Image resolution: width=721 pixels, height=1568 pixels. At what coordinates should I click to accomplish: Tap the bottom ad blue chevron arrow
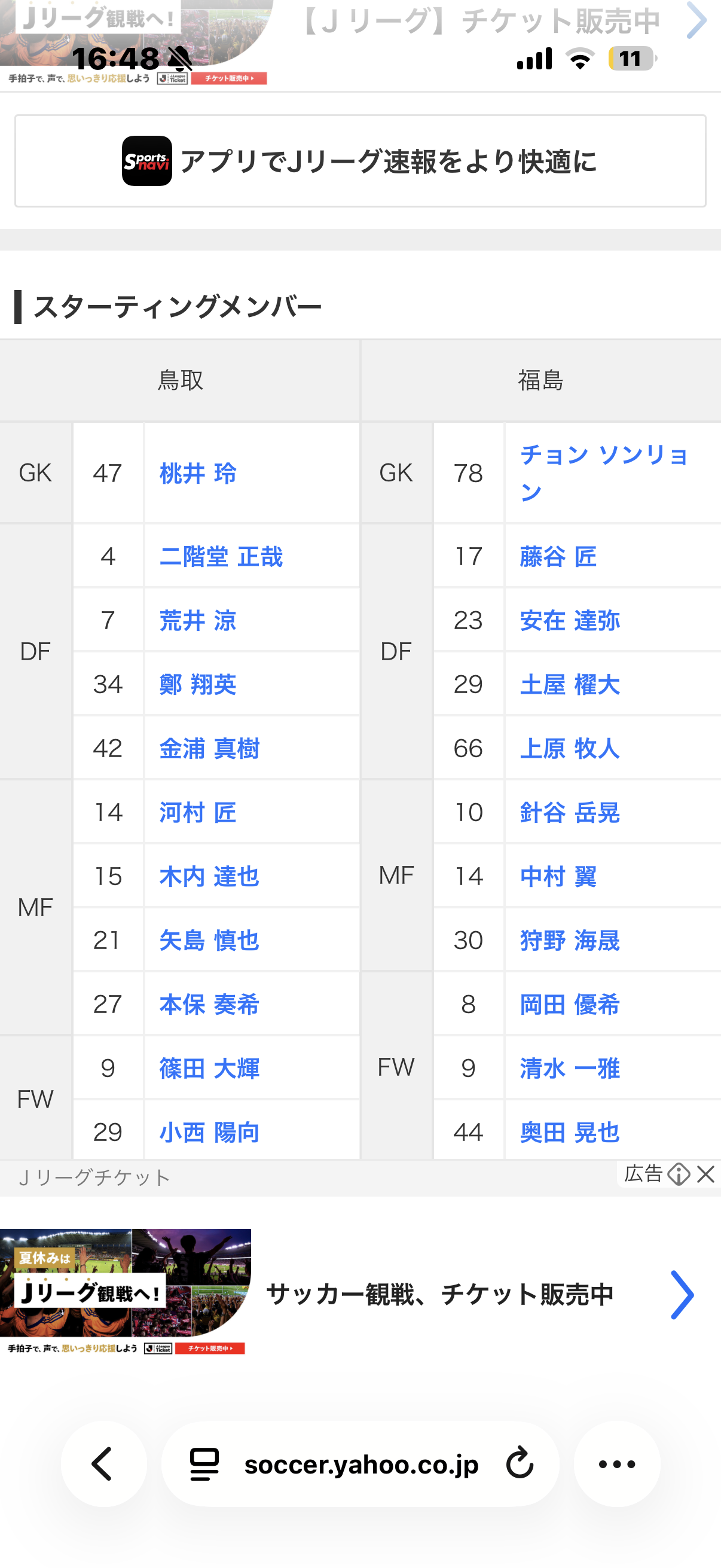click(682, 1295)
